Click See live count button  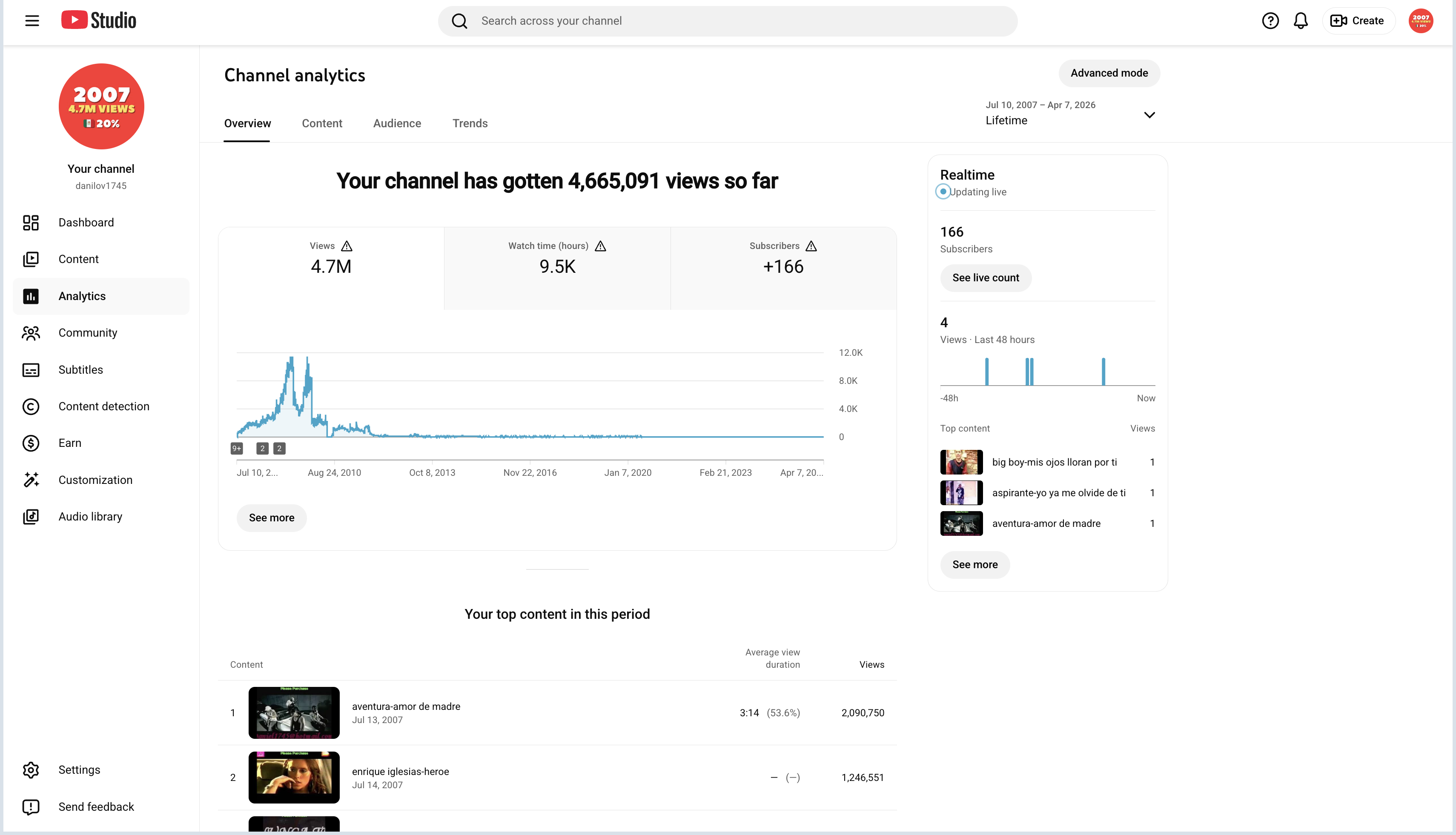tap(986, 278)
